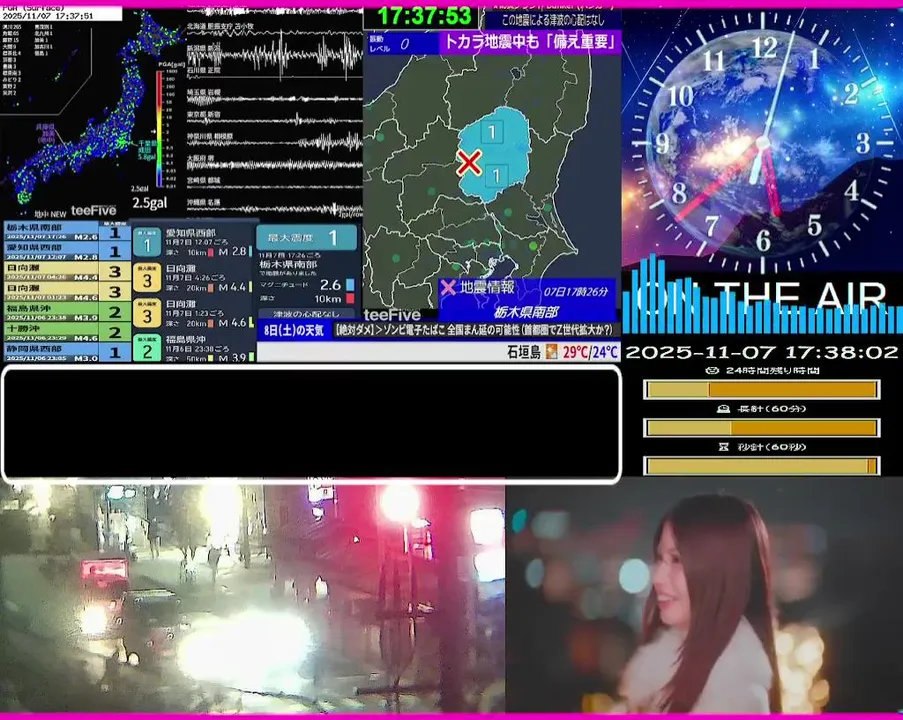903x720 pixels.
Task: Click the yellow intensity 3 badge for 日向灘 M4.4
Action: (147, 278)
